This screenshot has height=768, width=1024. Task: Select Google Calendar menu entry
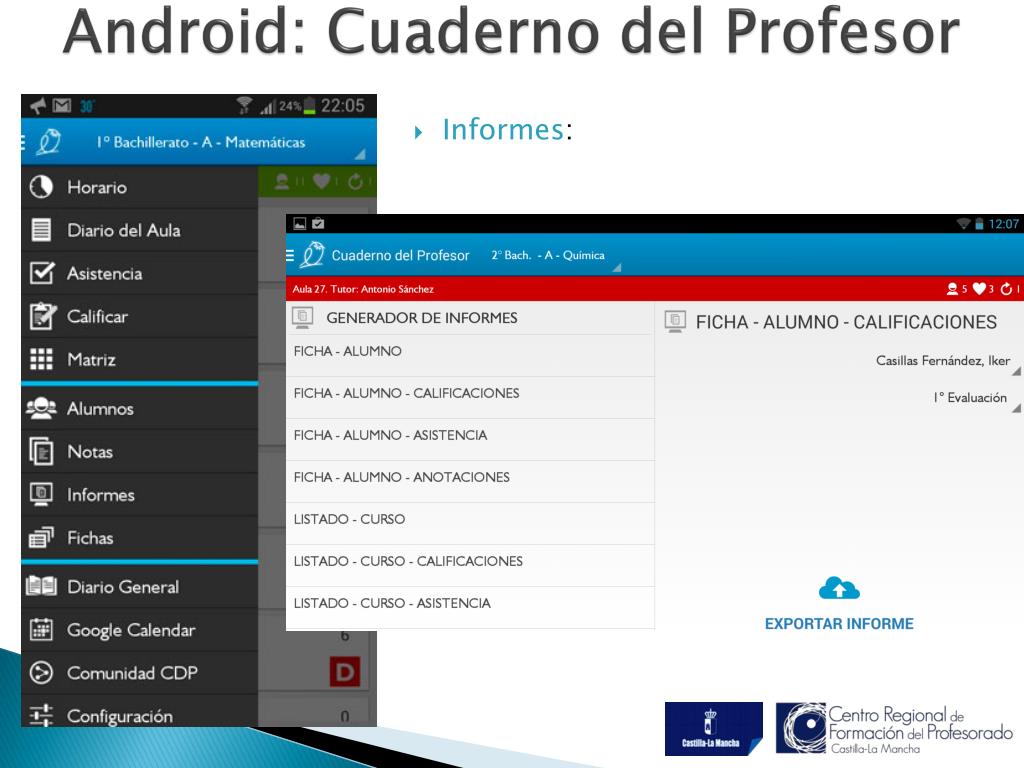pos(140,630)
